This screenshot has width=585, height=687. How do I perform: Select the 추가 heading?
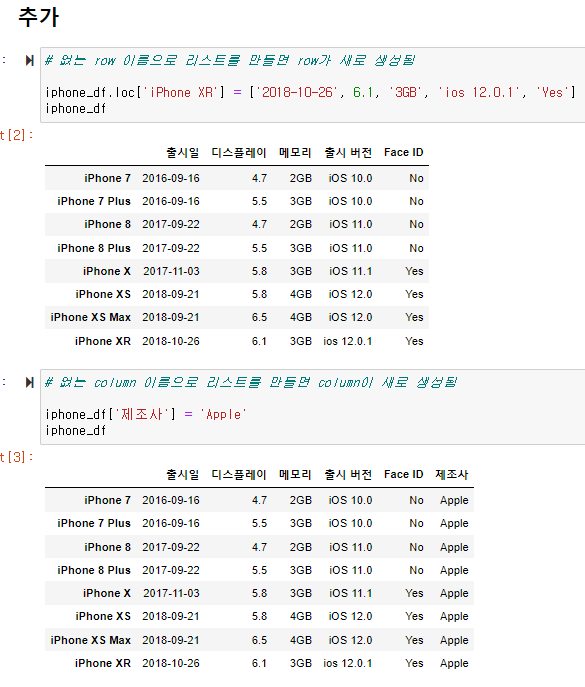coord(39,18)
